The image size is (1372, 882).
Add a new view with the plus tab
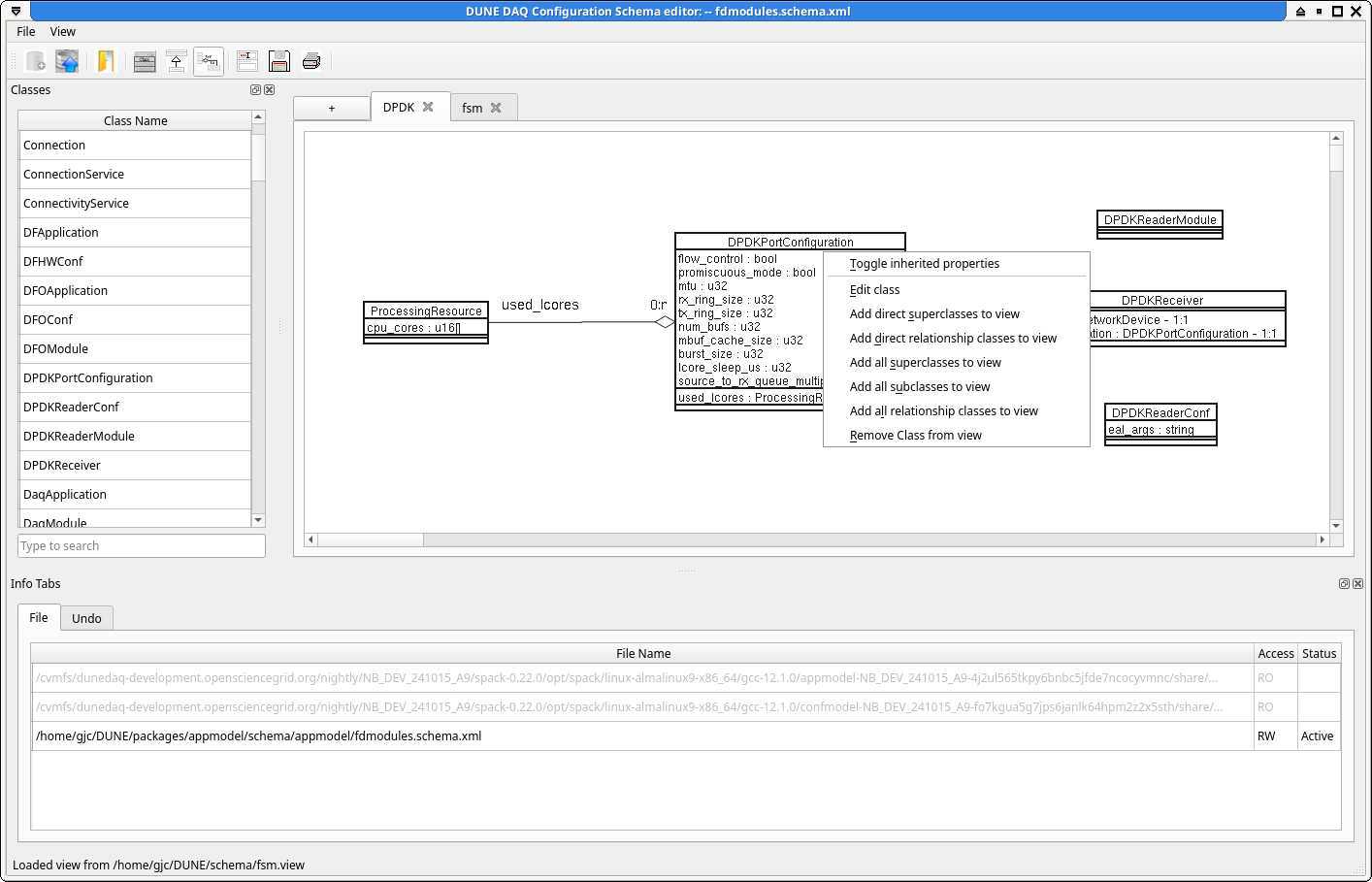coord(332,109)
